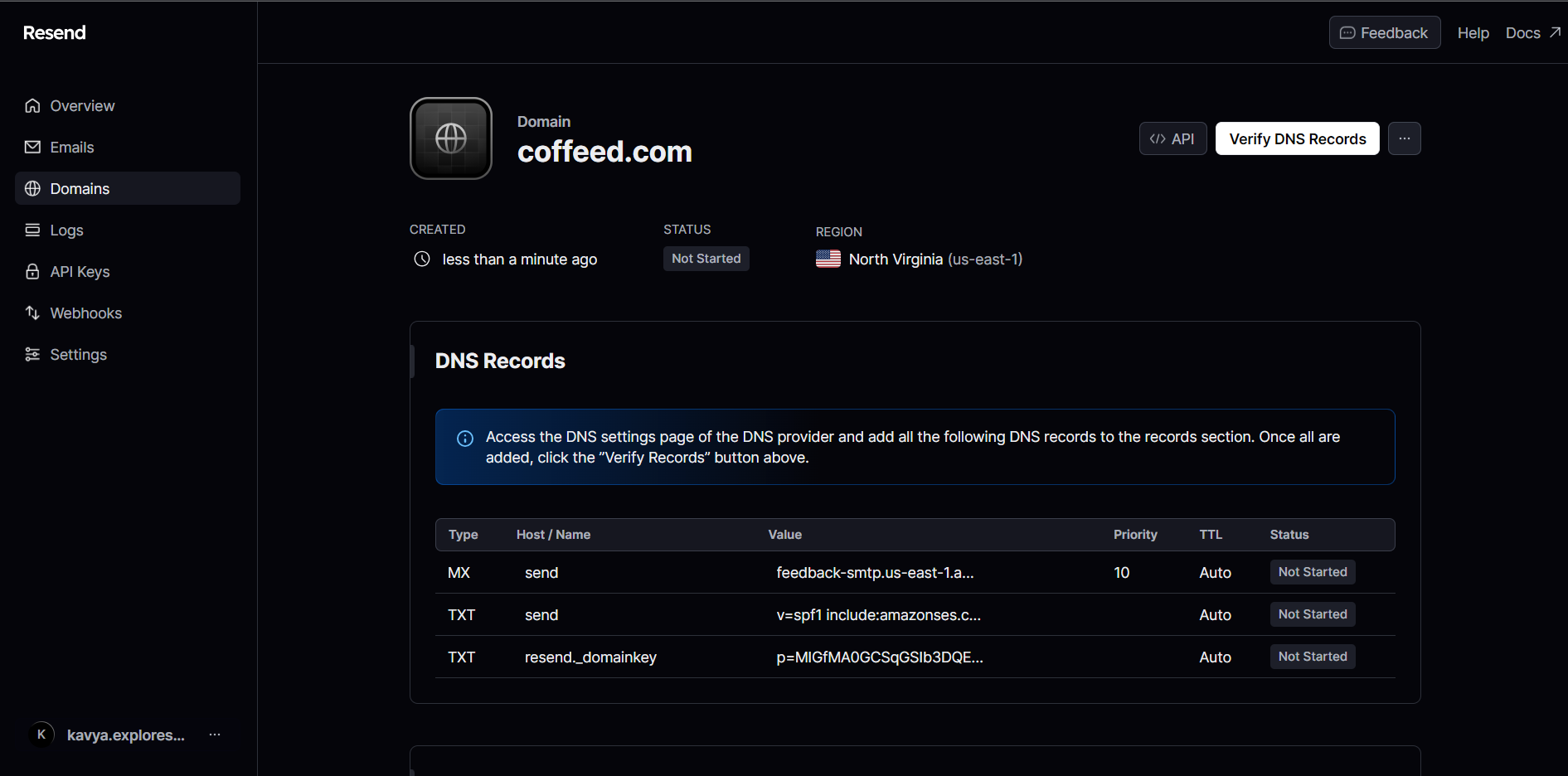Click the Logs list icon
The height and width of the screenshot is (776, 1568).
(32, 230)
